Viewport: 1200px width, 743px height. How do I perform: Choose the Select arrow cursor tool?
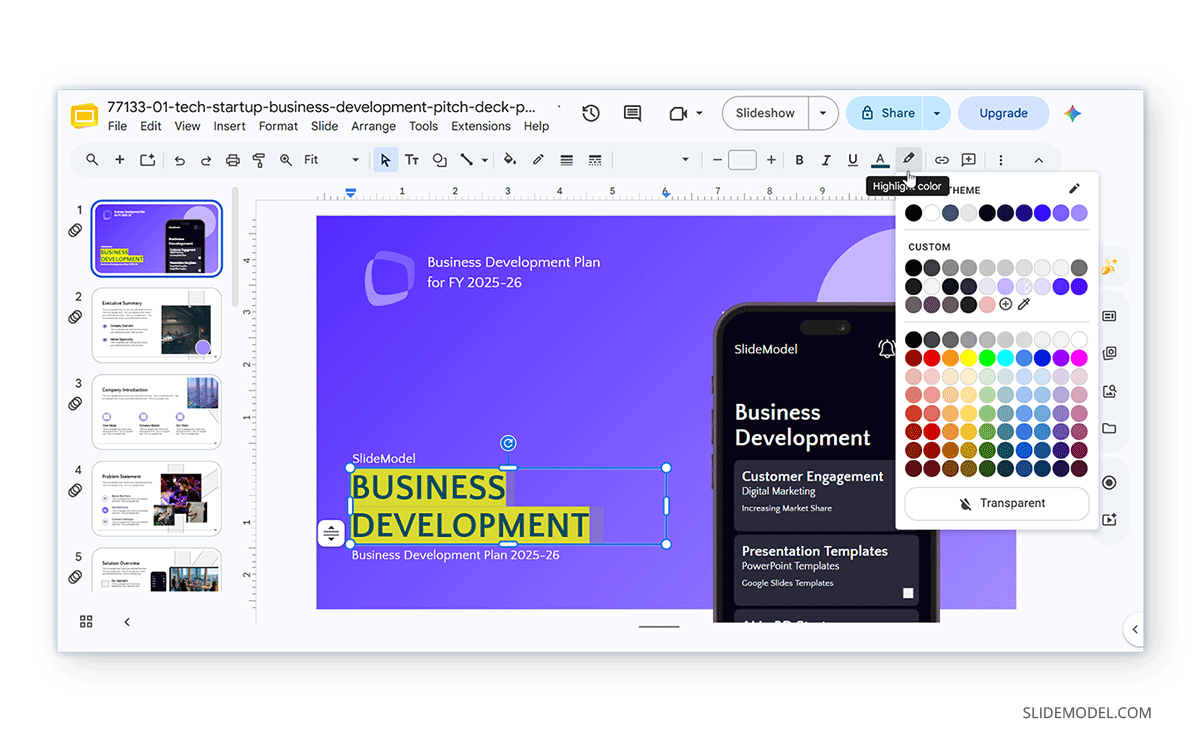click(385, 160)
